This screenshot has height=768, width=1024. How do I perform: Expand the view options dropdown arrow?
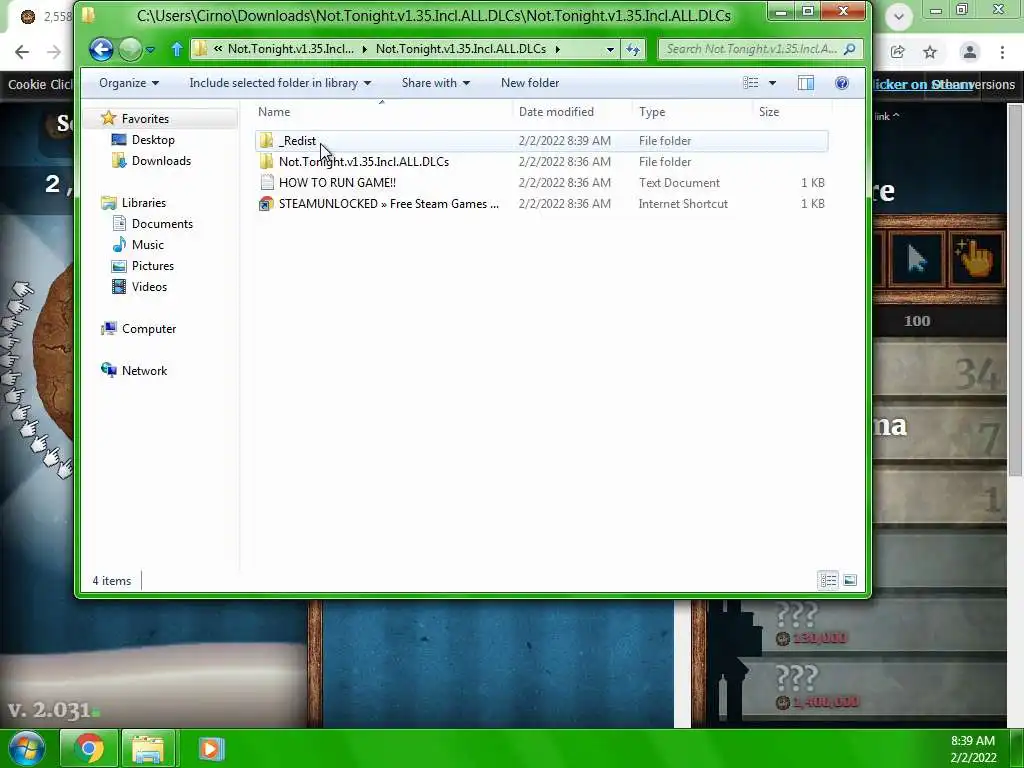[x=773, y=83]
